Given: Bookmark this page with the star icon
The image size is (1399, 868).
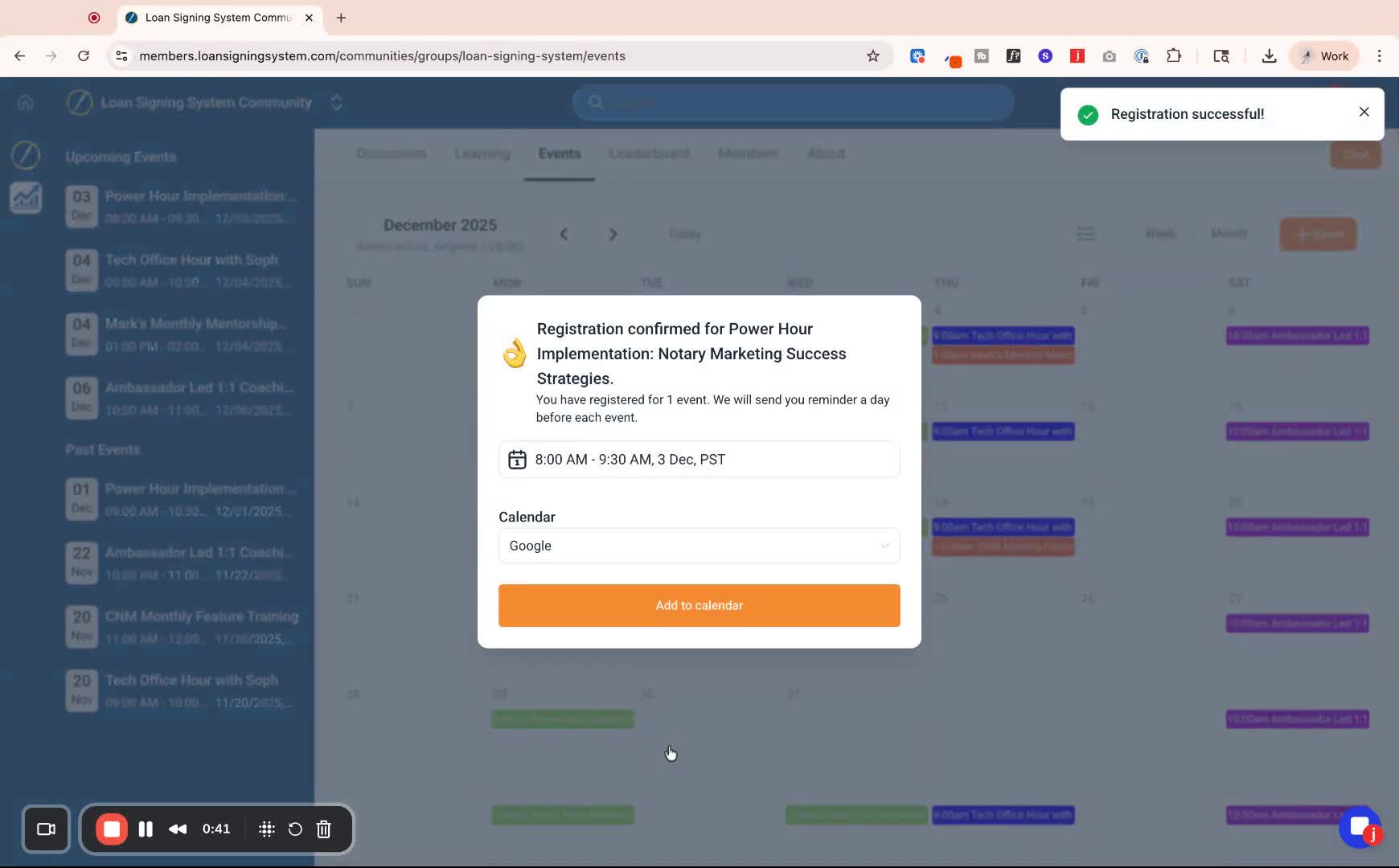Looking at the screenshot, I should (872, 55).
